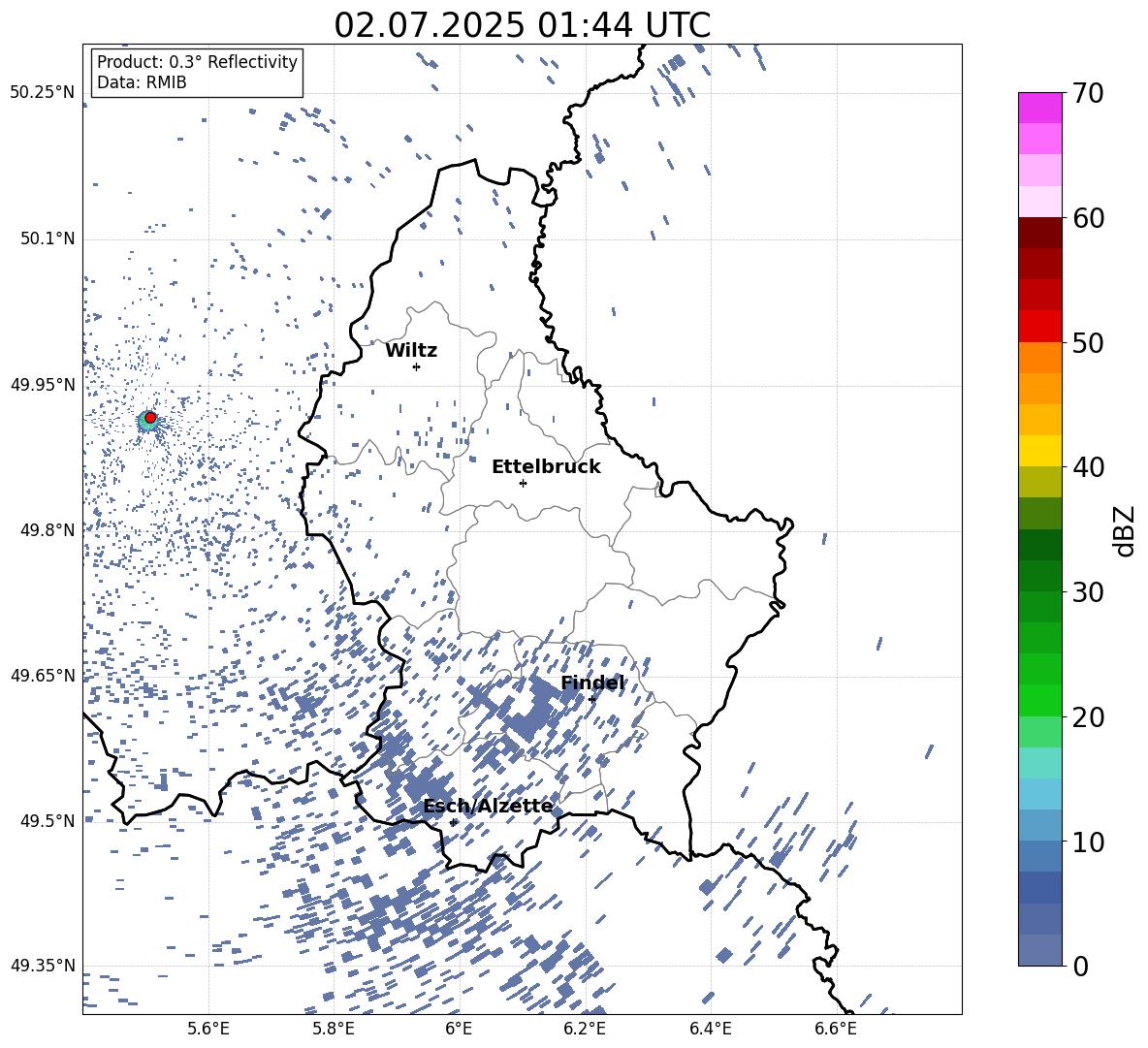The image size is (1148, 1048).
Task: Click the 70 colorbar tick label
Action: pyautogui.click(x=1088, y=93)
